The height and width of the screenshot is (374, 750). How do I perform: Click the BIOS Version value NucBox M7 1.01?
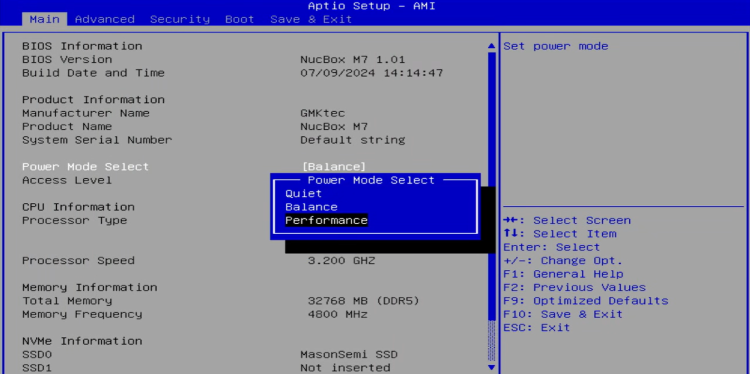coord(353,60)
